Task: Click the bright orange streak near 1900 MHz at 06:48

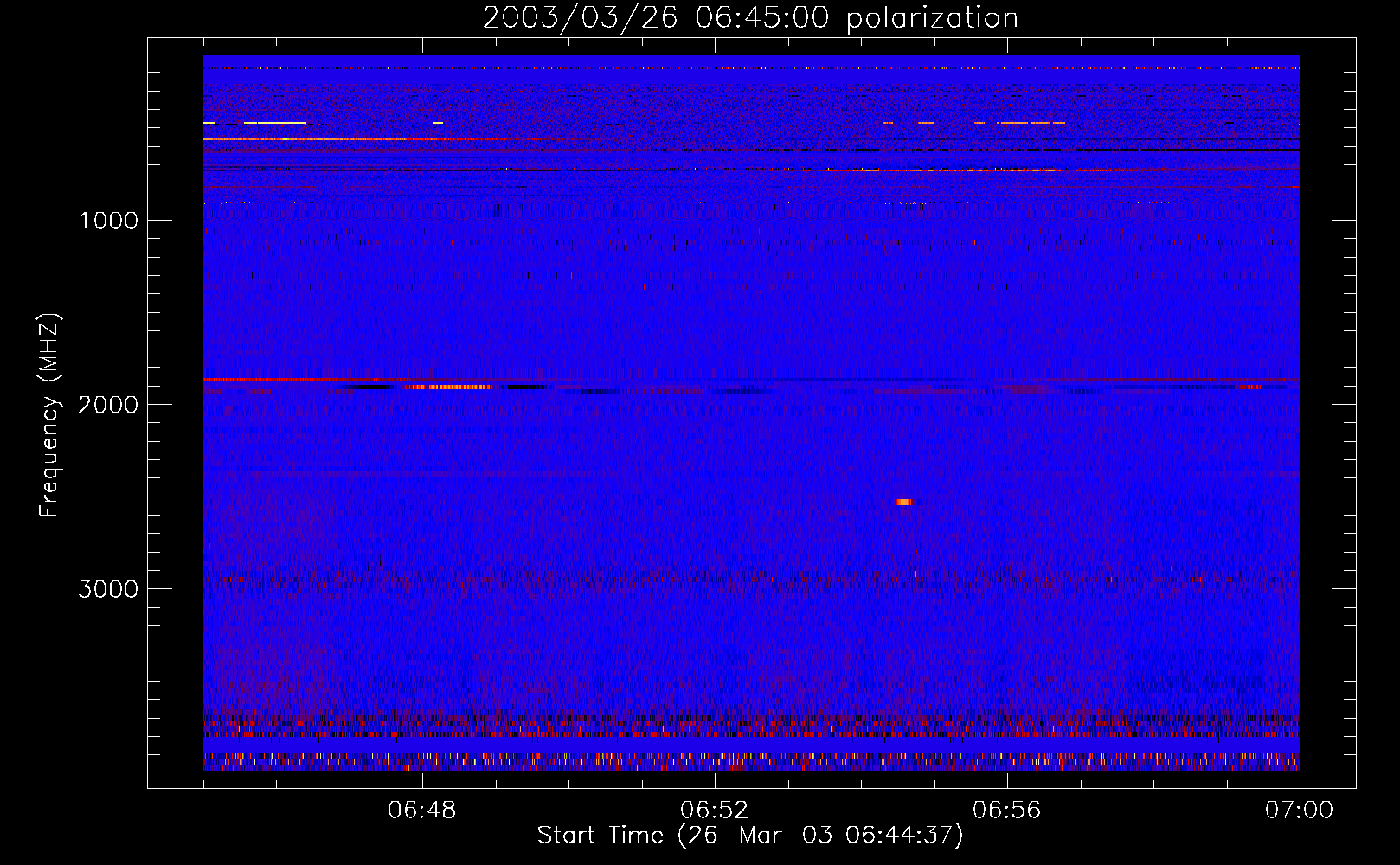Action: [x=450, y=387]
